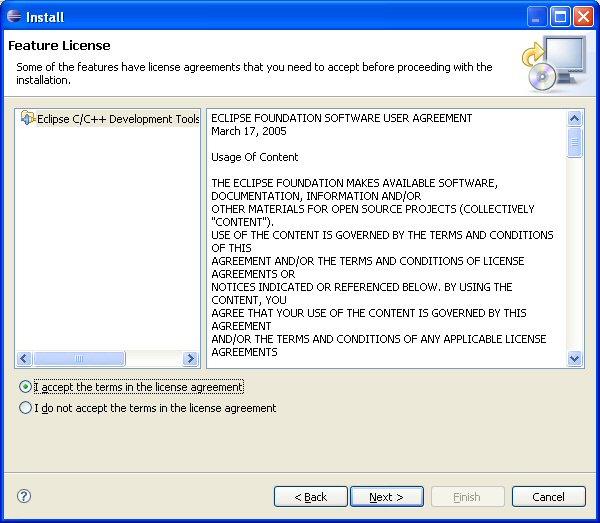Image resolution: width=600 pixels, height=523 pixels.
Task: Maximize the Install window
Action: pos(561,17)
